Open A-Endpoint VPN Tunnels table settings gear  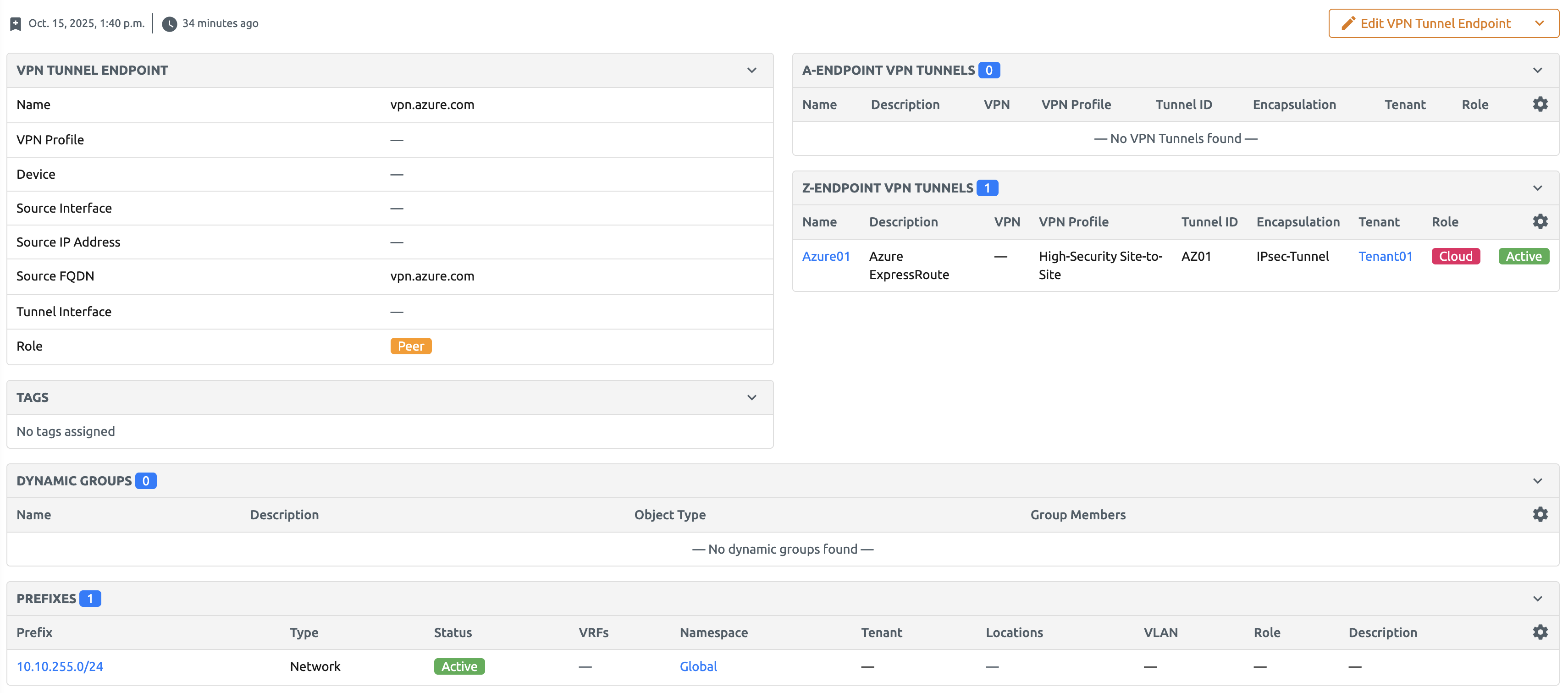[1540, 104]
